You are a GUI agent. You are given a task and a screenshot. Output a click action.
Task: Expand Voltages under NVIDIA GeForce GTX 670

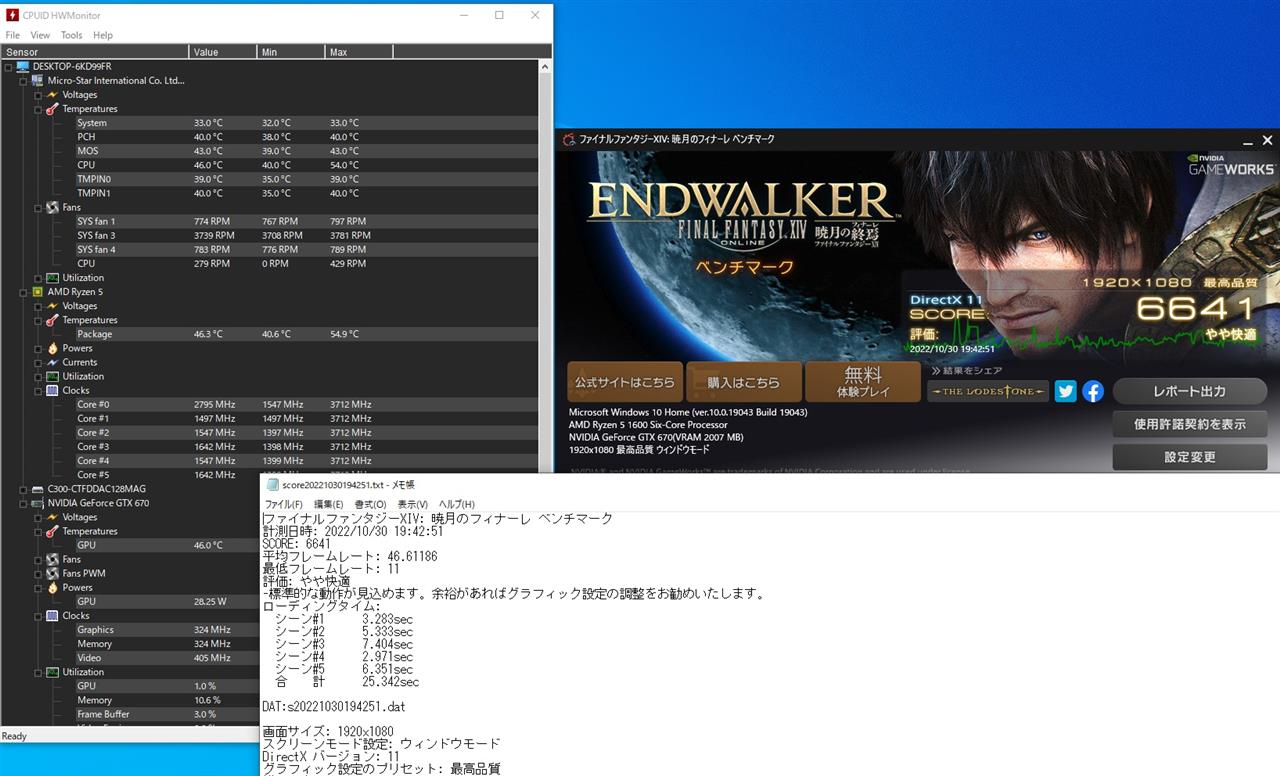[x=39, y=517]
